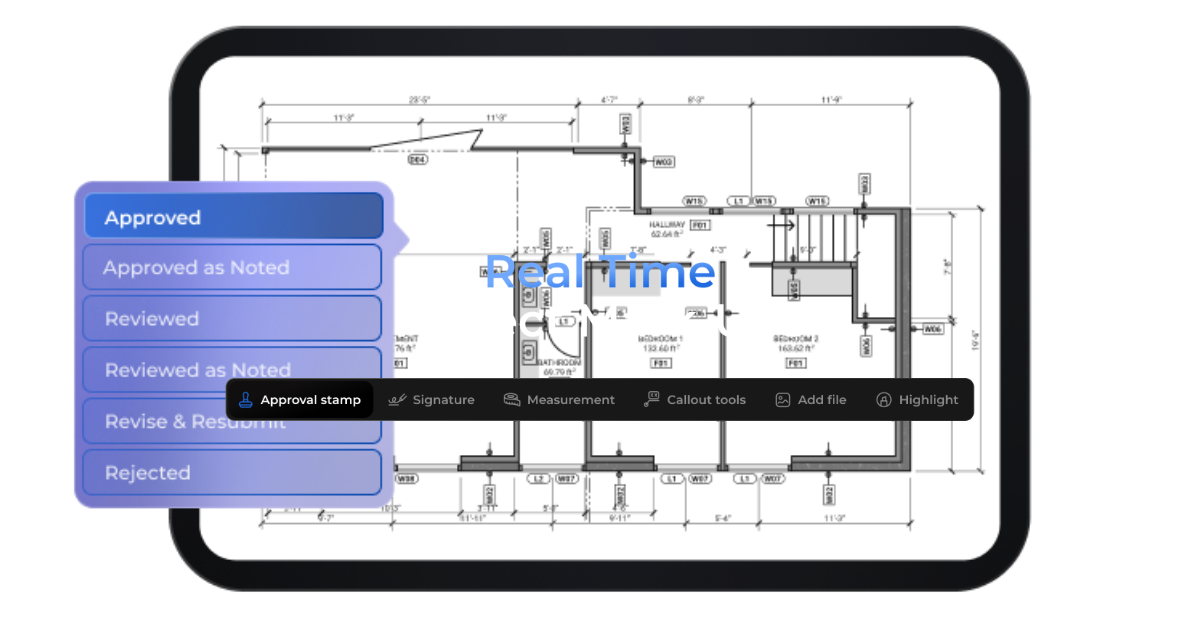1200x627 pixels.
Task: Click the BATHROOM room label
Action: (x=560, y=360)
